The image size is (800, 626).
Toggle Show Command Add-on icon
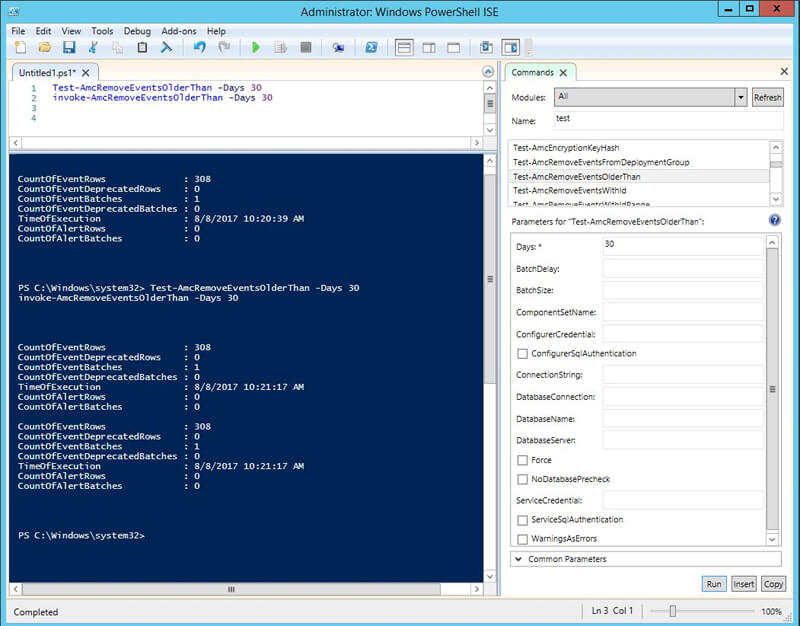(511, 48)
